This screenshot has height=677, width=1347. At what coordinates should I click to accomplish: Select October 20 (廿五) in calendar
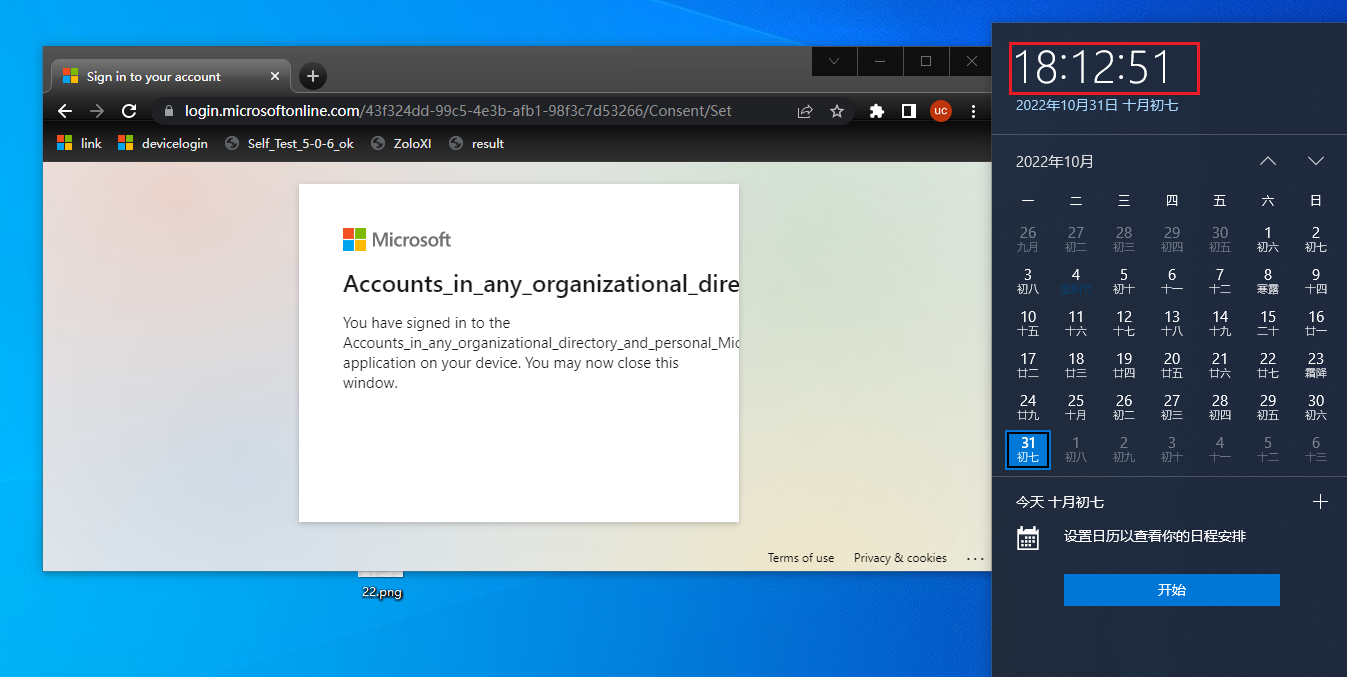pyautogui.click(x=1172, y=365)
